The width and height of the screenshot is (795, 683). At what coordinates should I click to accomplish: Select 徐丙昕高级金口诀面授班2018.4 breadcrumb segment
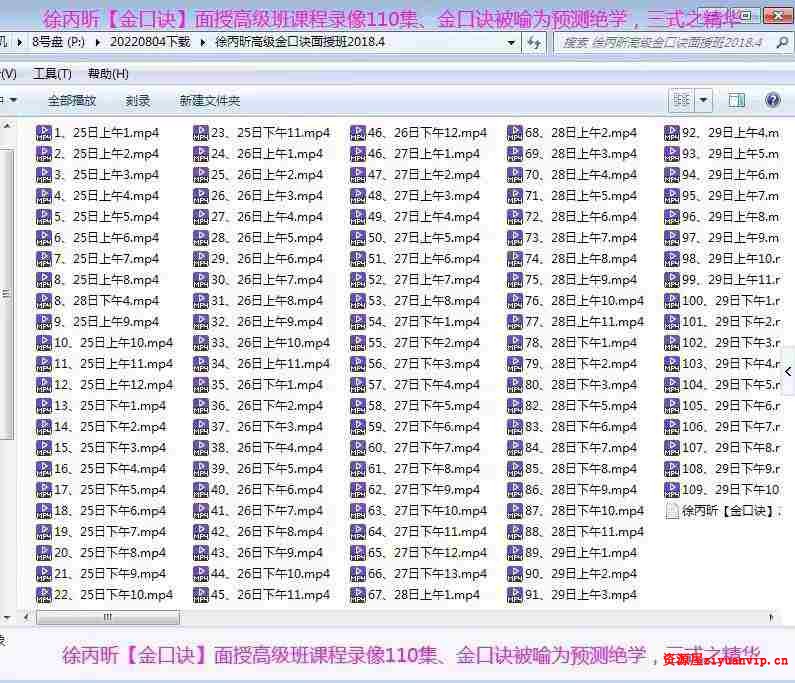pos(300,42)
